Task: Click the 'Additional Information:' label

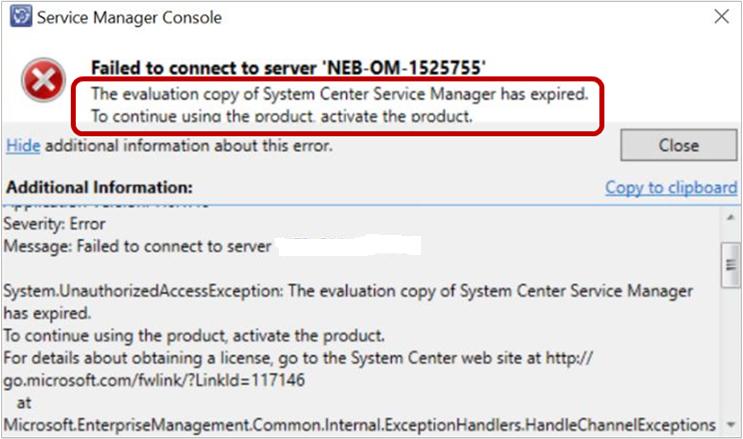Action: (100, 187)
